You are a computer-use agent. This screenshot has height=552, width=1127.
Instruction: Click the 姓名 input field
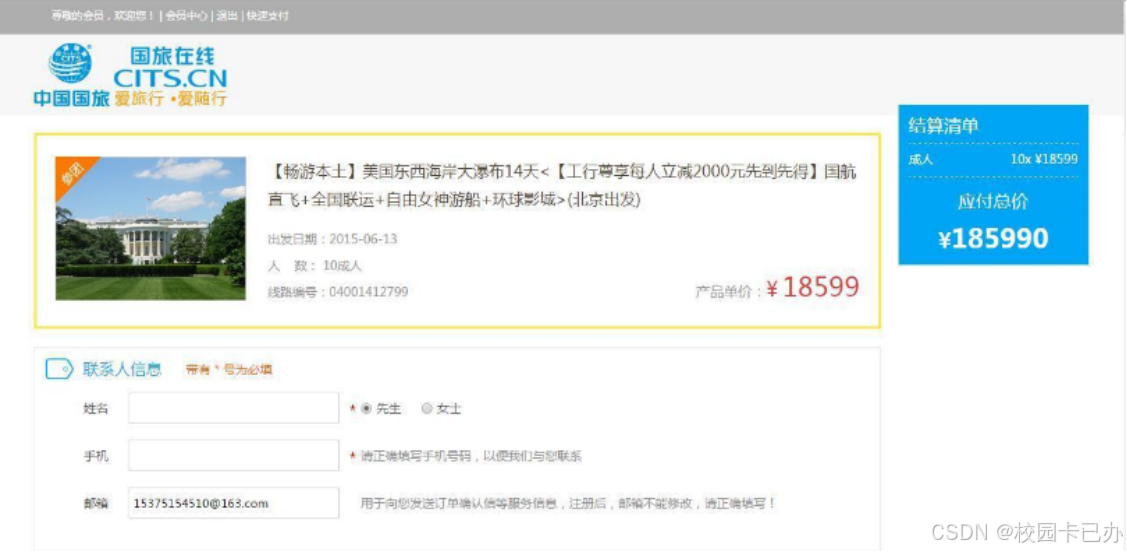pyautogui.click(x=234, y=408)
